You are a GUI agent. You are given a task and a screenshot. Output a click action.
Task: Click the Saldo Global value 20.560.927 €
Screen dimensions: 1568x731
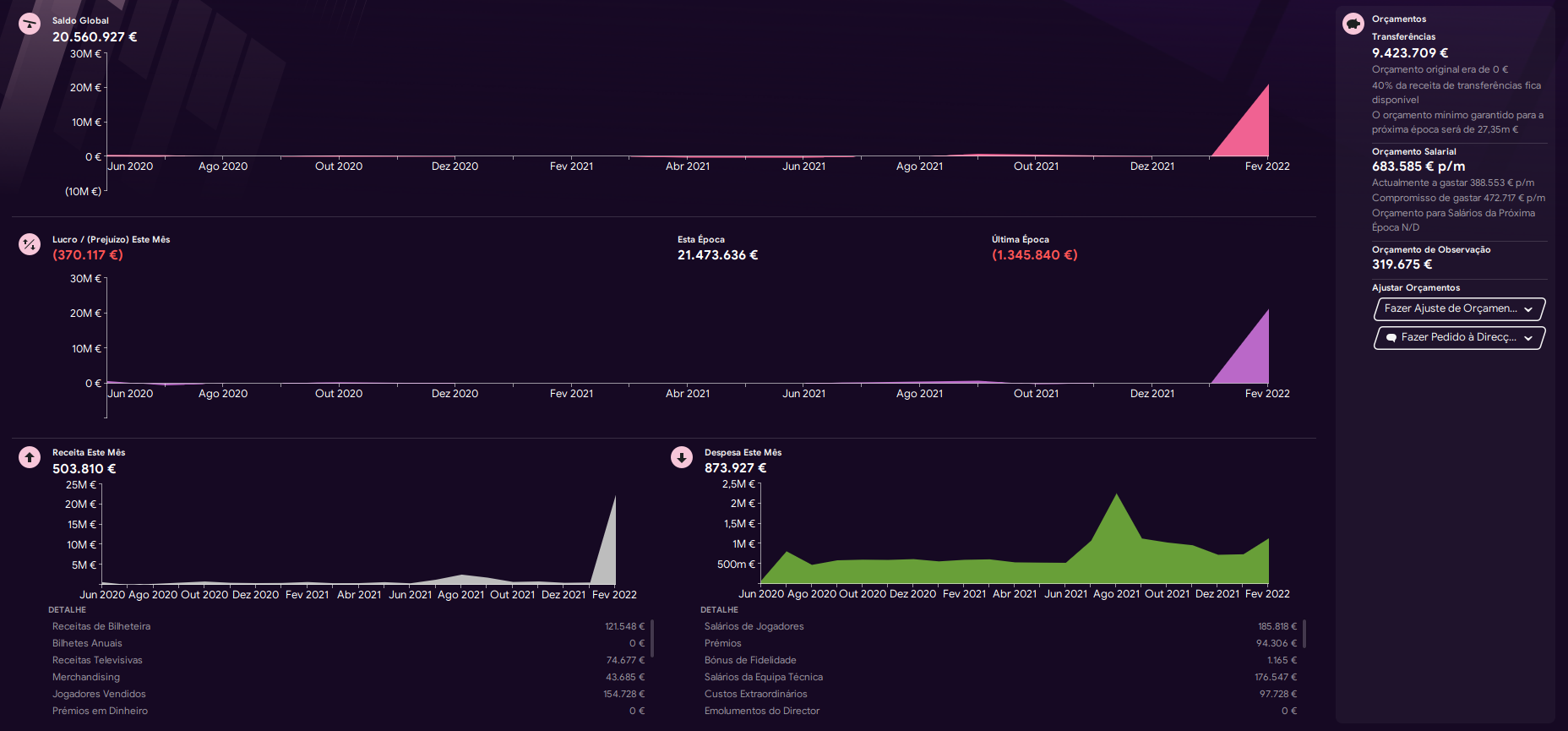click(95, 37)
